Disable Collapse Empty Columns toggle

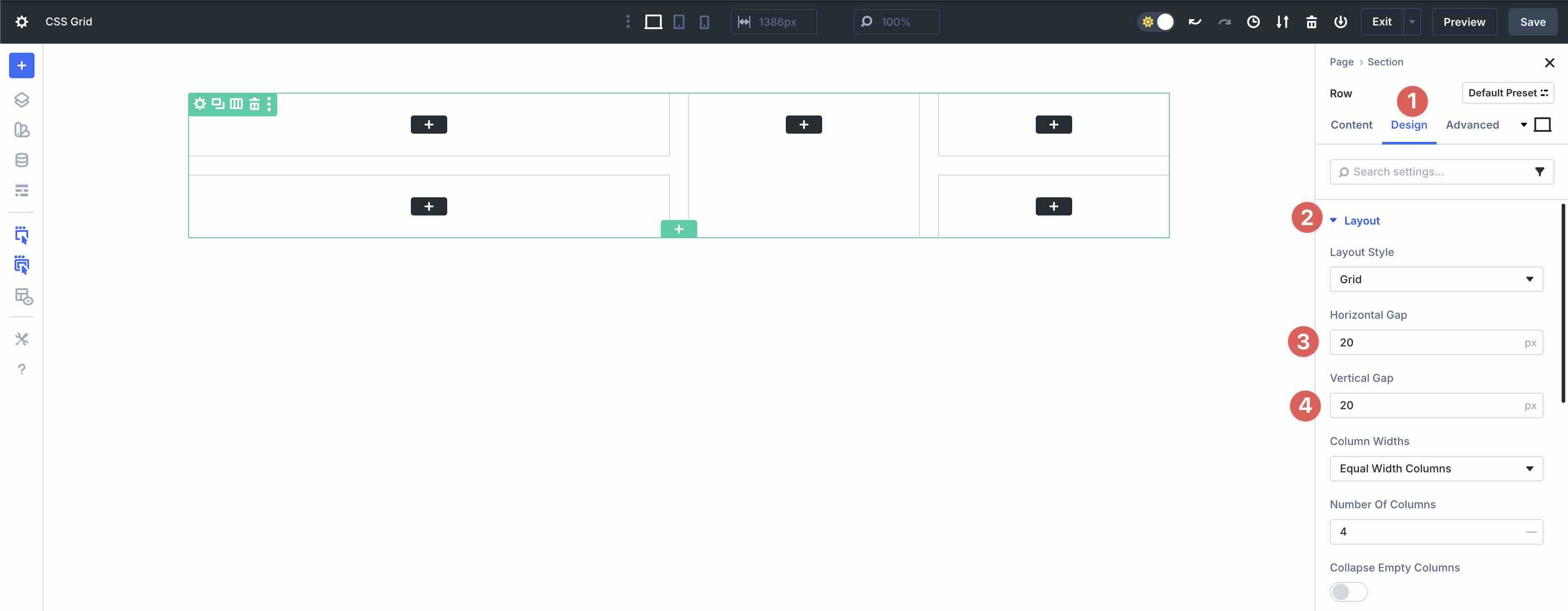click(1348, 591)
